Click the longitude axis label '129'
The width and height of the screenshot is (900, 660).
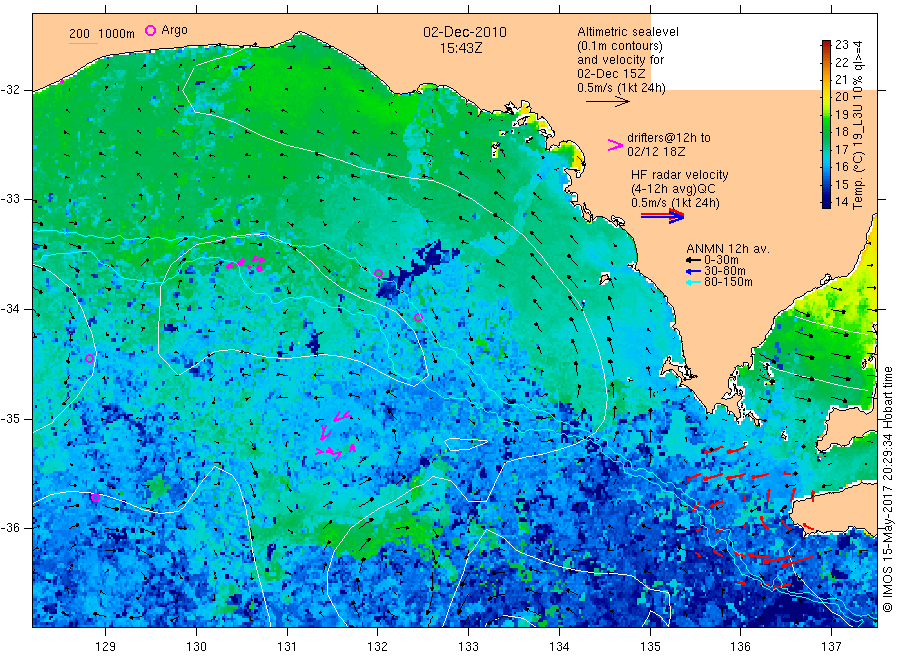tap(106, 647)
